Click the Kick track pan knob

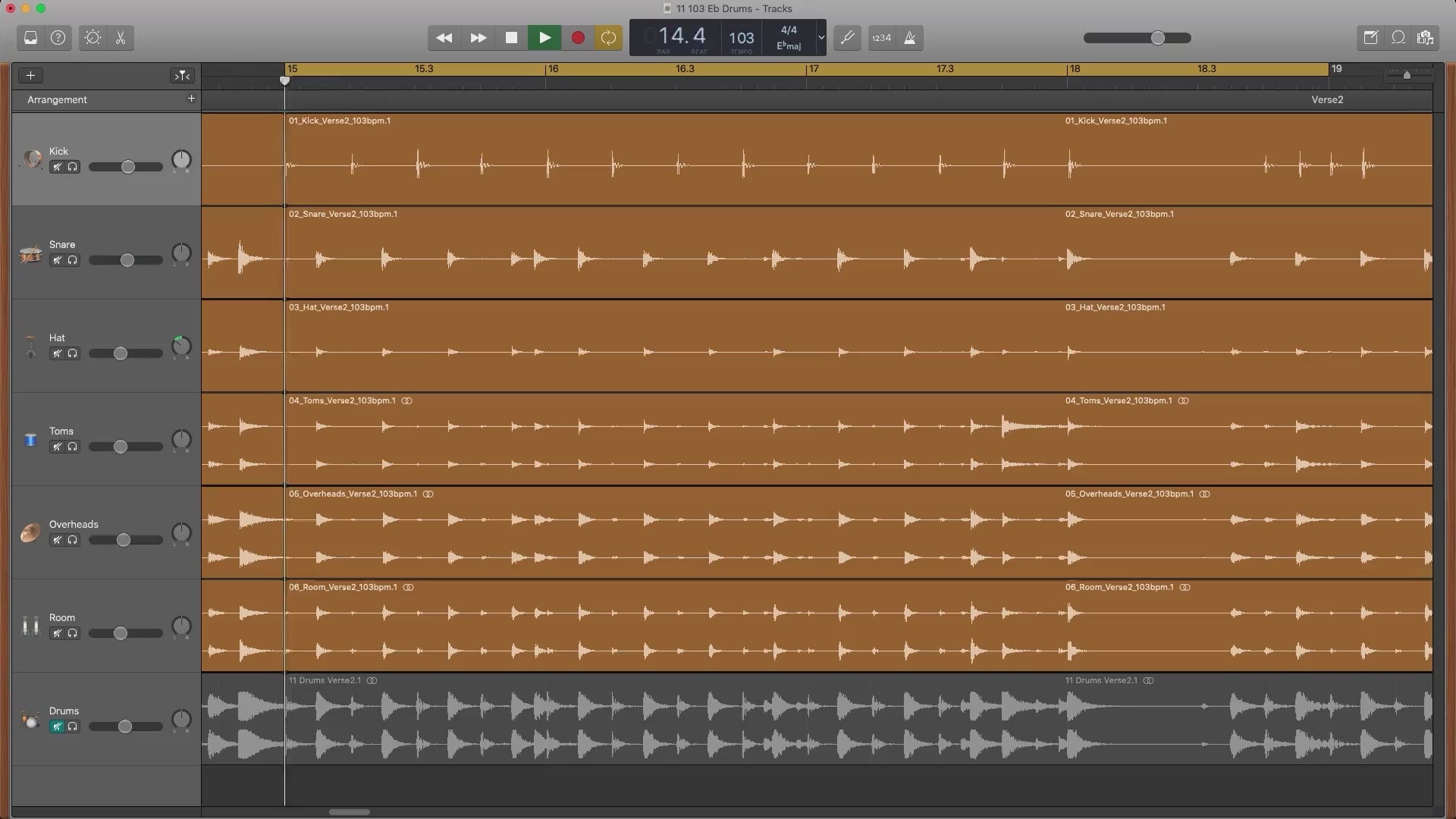point(181,159)
